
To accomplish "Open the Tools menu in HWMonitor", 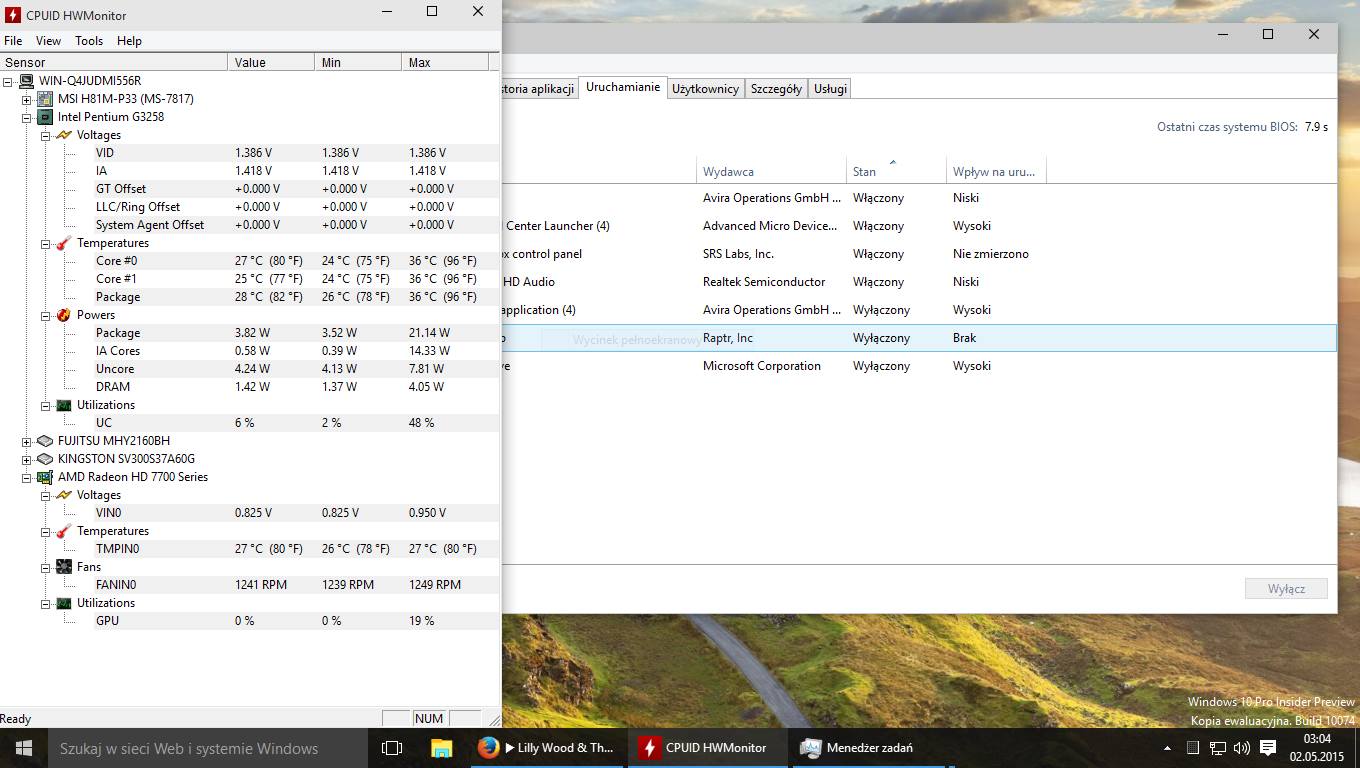I will pyautogui.click(x=89, y=41).
